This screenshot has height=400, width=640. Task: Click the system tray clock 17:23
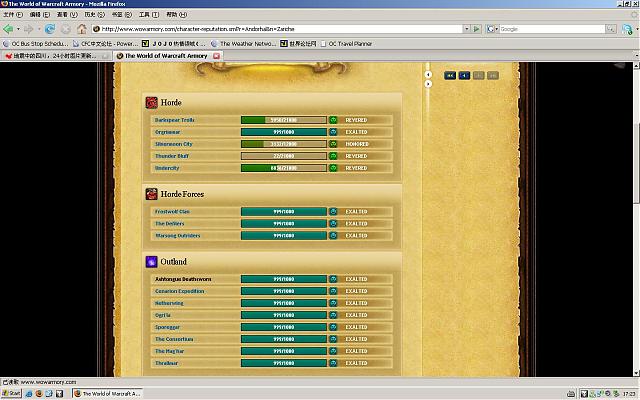coord(629,394)
